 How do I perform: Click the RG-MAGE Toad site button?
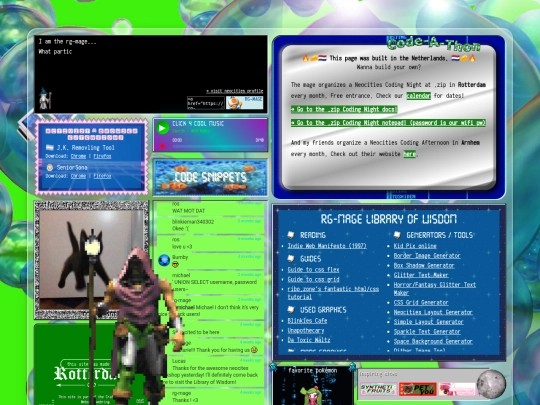(x=245, y=102)
